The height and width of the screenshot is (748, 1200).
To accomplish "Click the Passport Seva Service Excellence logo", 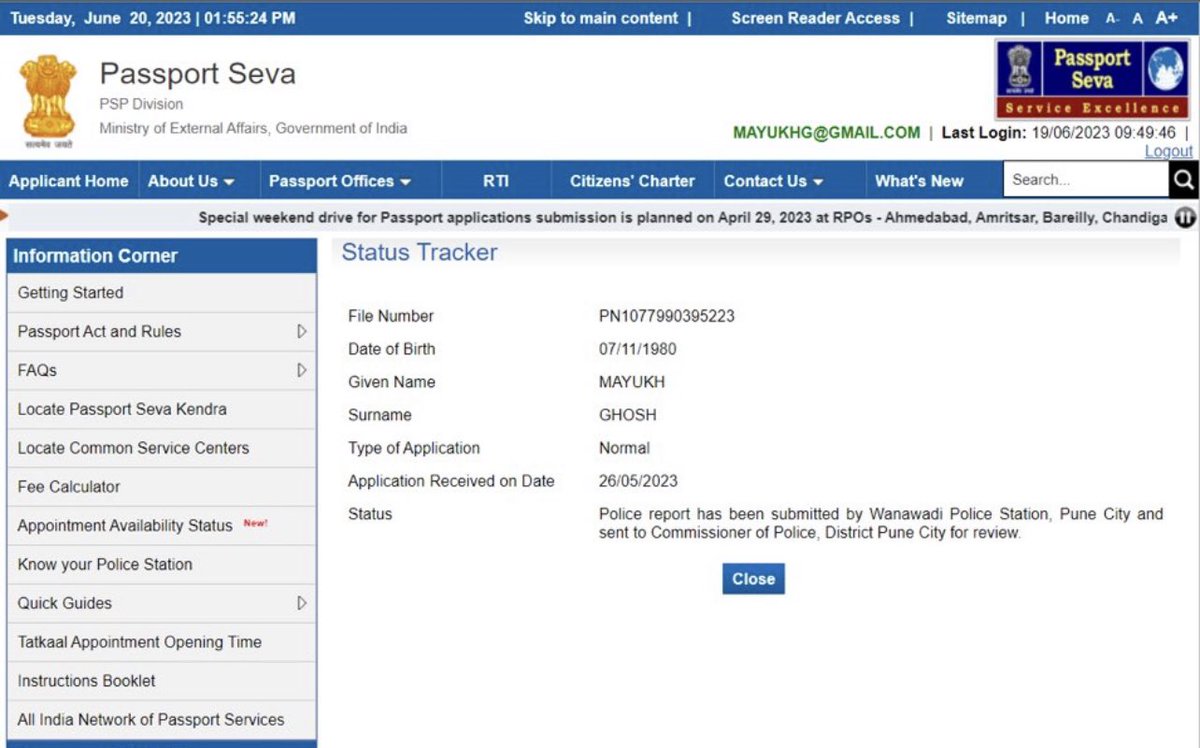I will coord(1092,80).
